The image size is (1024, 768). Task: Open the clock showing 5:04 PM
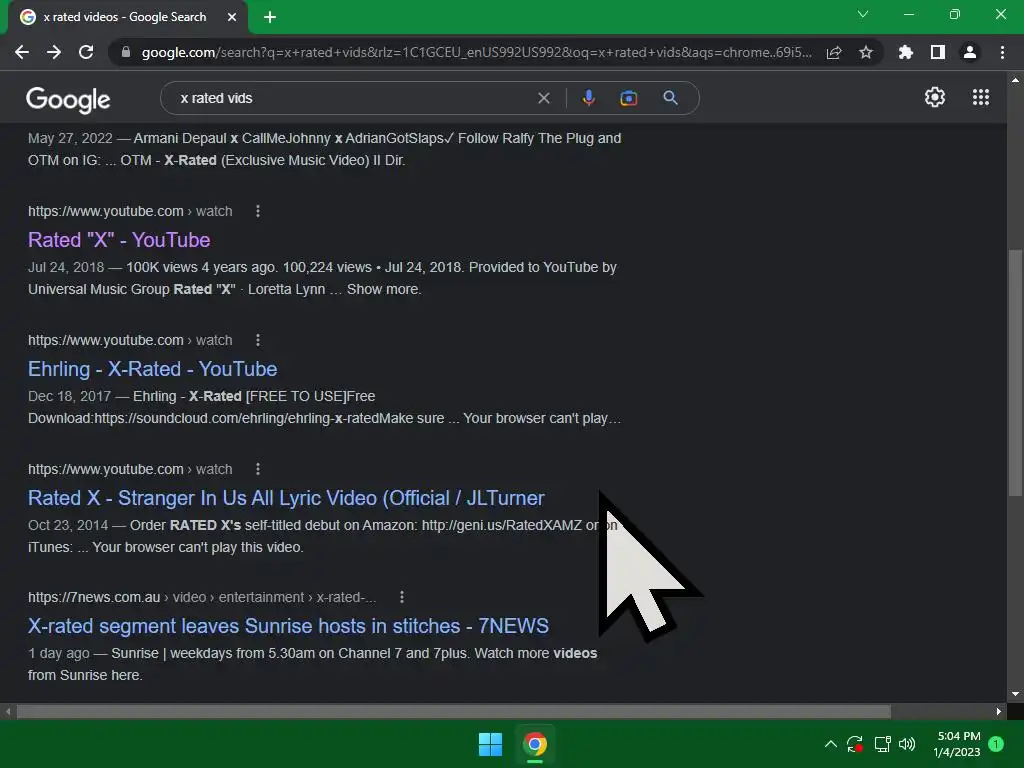[957, 744]
